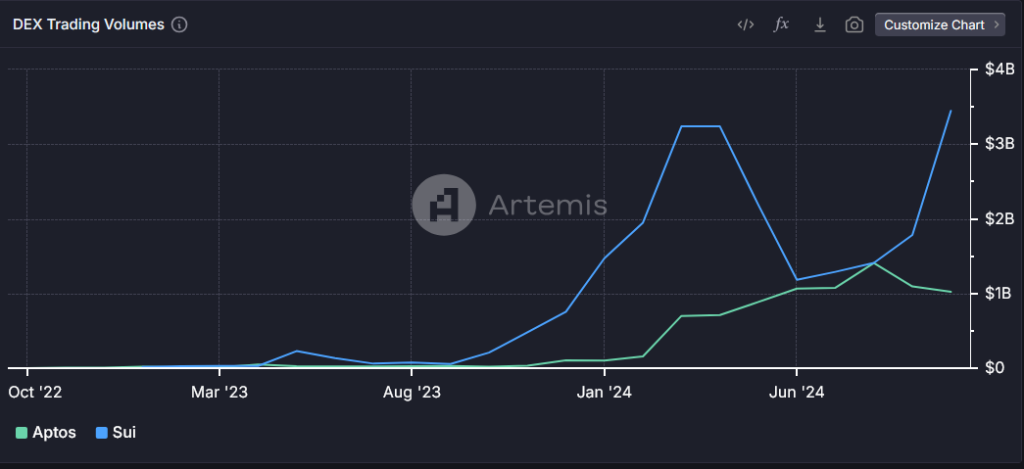Take a chart snapshot with camera icon
The height and width of the screenshot is (469, 1024).
[x=854, y=25]
